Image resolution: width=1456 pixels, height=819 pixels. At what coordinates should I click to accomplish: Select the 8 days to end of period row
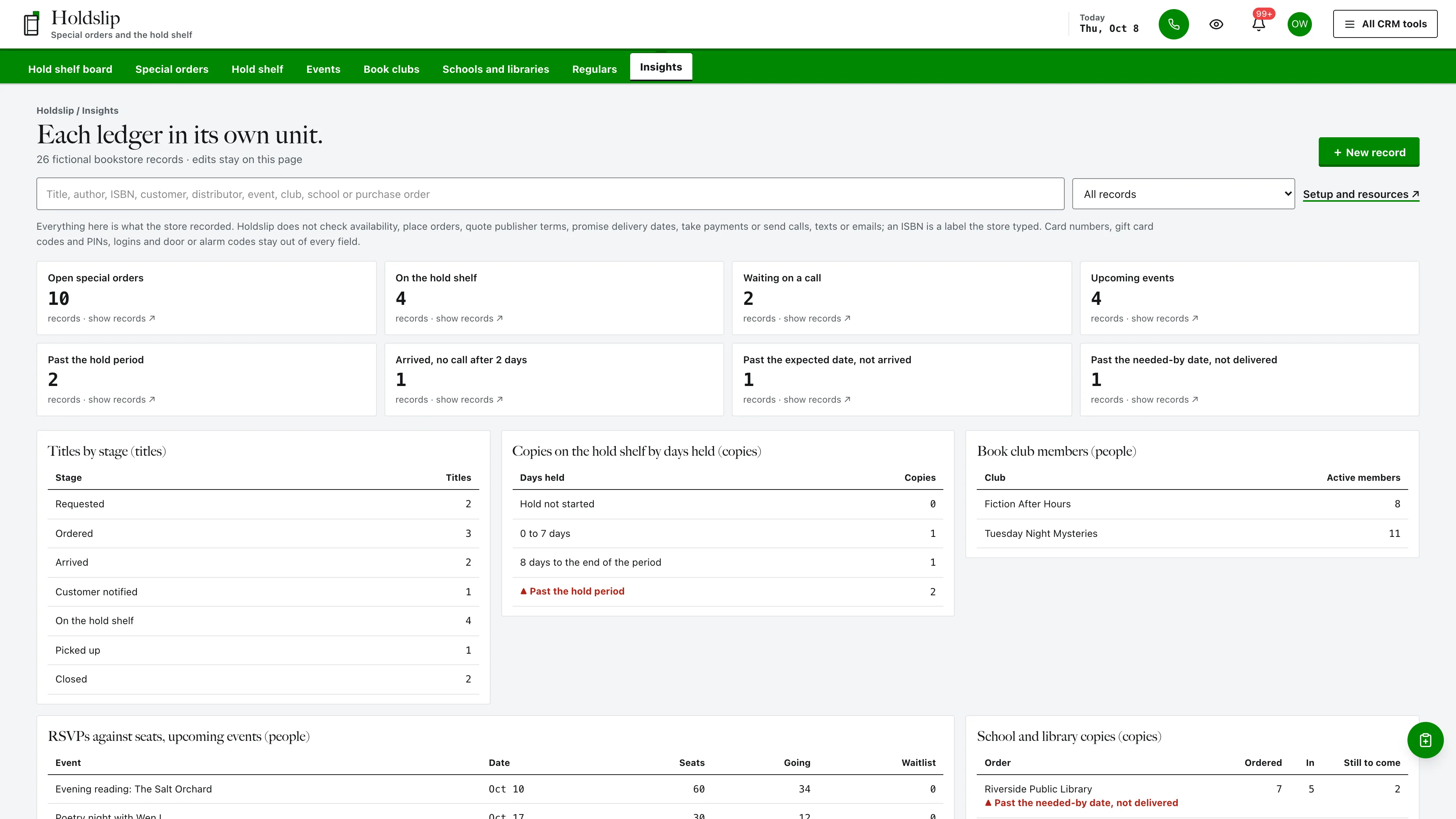point(728,562)
